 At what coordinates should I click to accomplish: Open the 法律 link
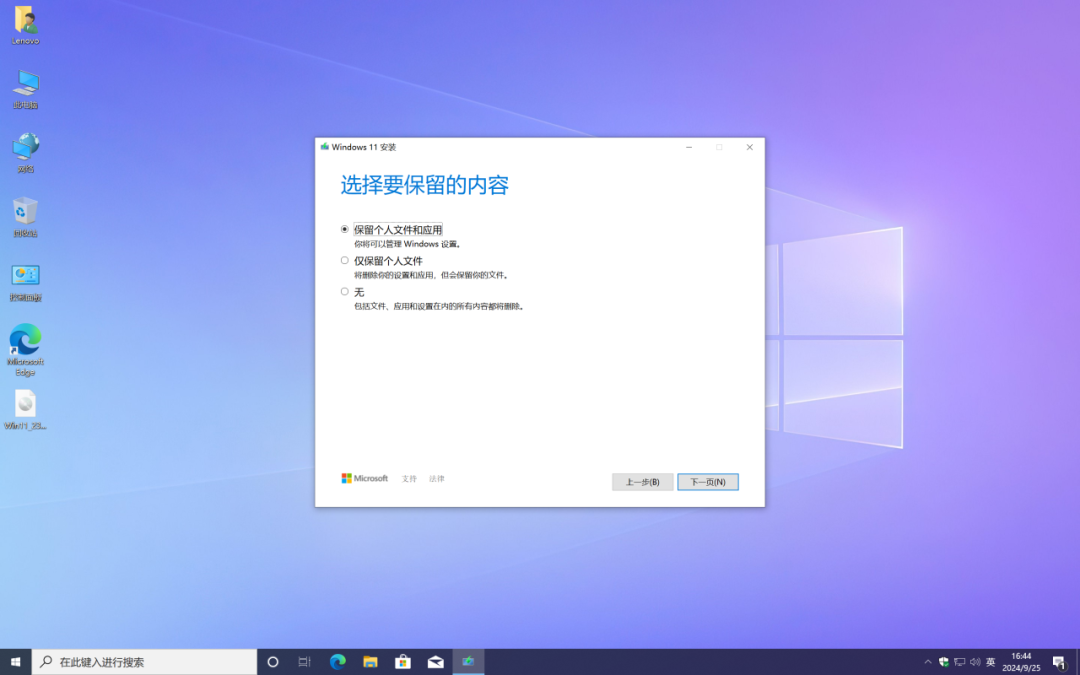pos(437,479)
